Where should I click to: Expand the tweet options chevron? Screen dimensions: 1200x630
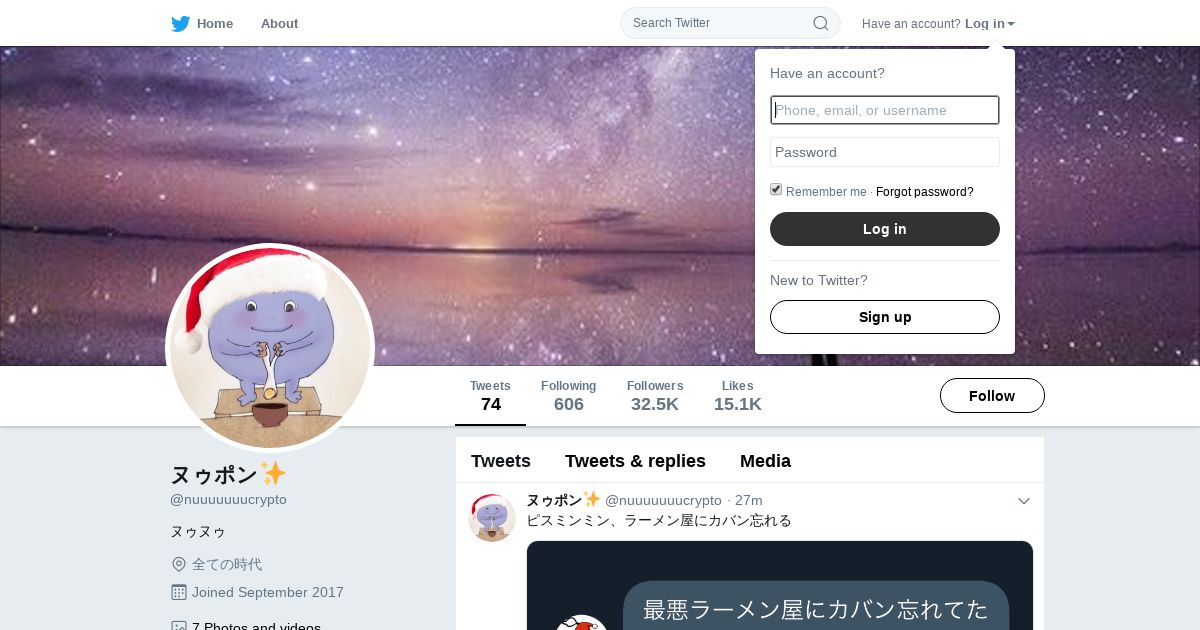(1024, 501)
